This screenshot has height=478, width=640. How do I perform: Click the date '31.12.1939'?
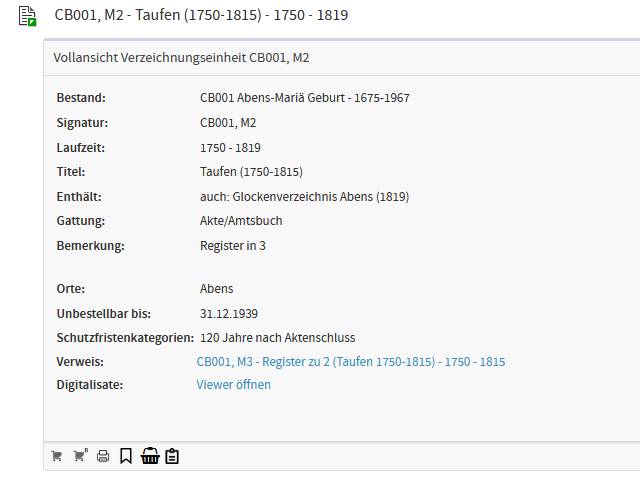click(x=230, y=313)
